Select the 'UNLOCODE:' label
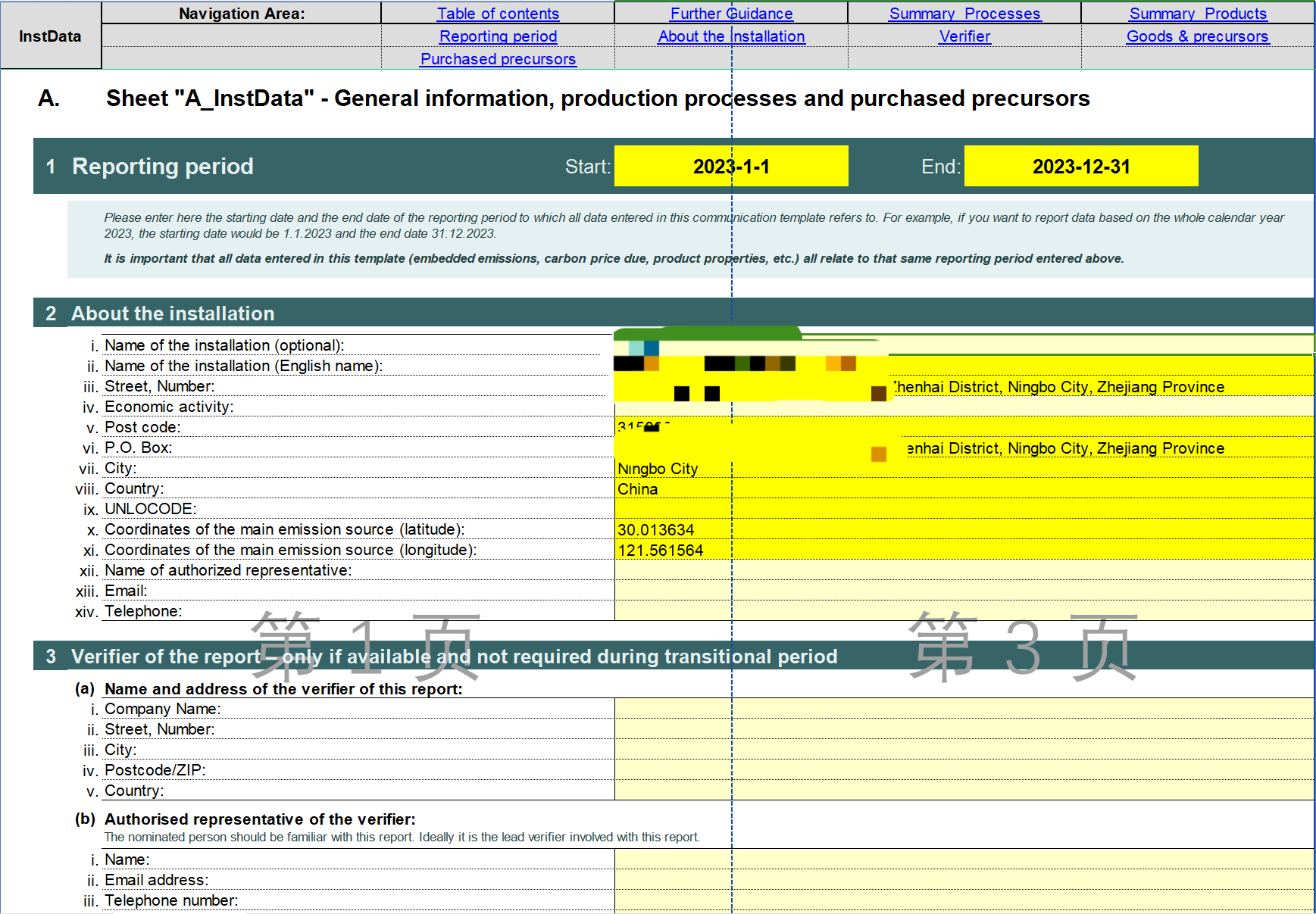 (x=151, y=509)
